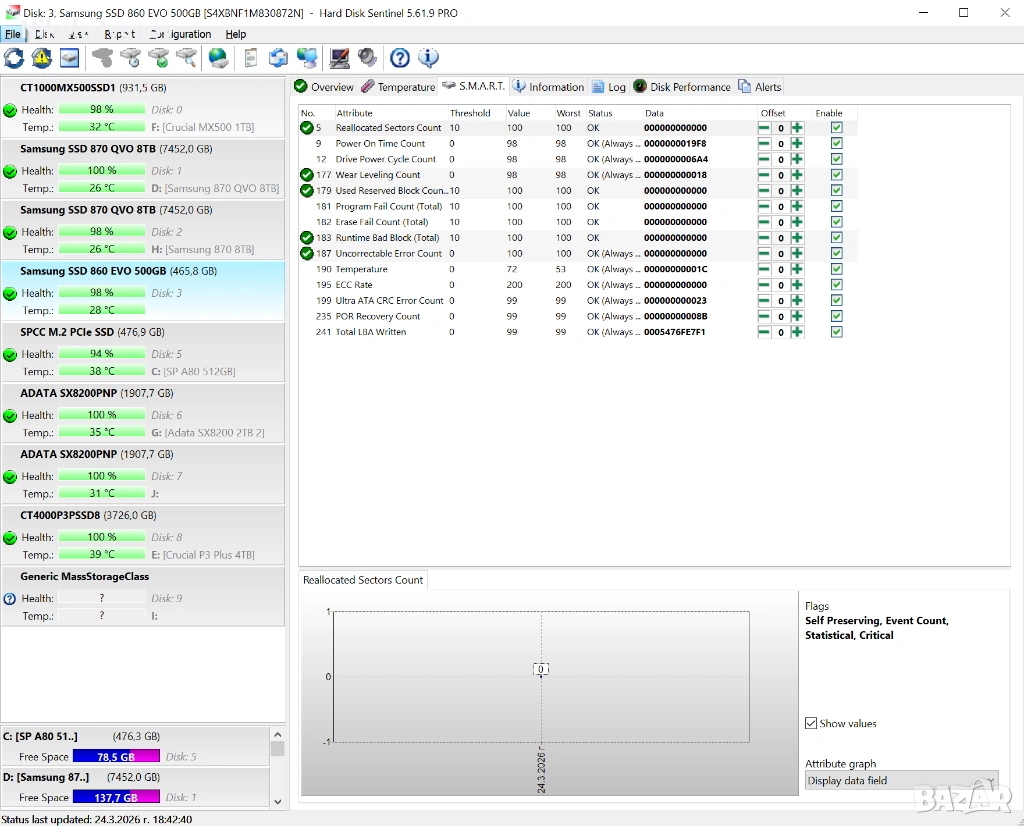Click the report document toolbar icon
Screen dimensions: 1024x826
[251, 58]
